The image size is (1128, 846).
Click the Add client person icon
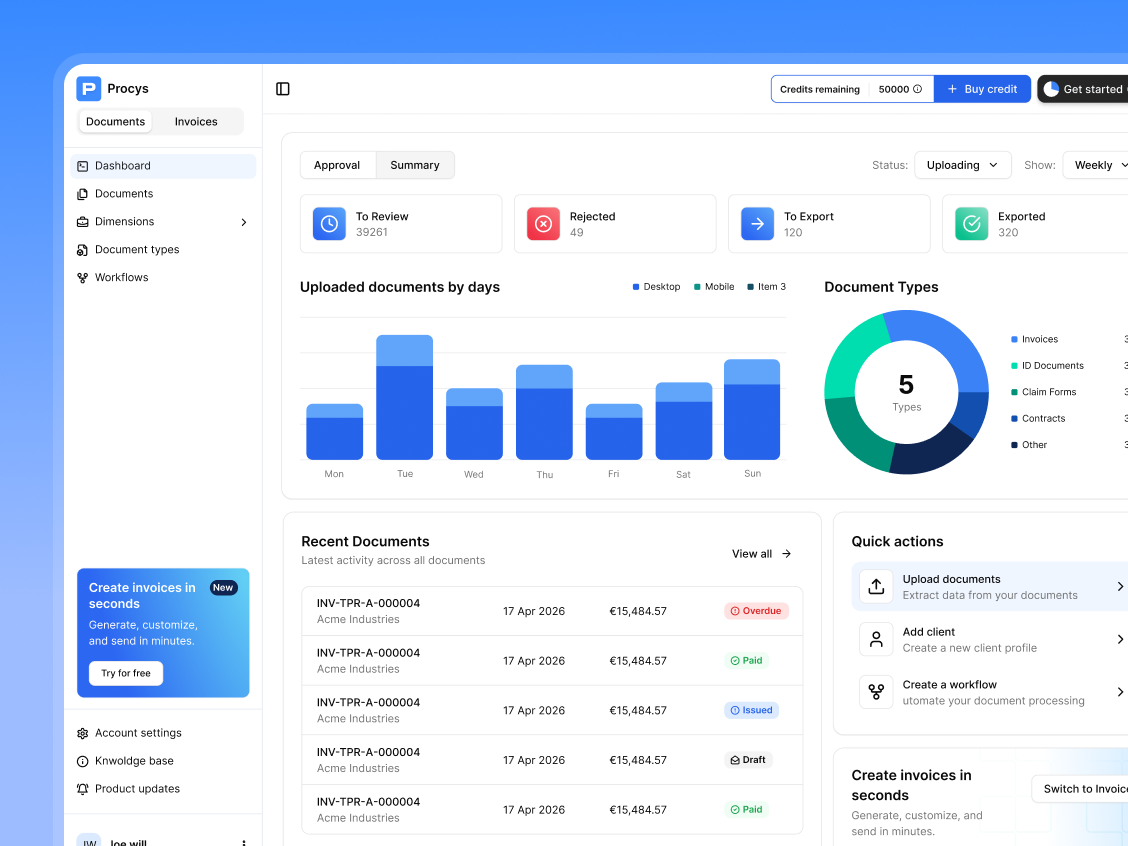click(x=876, y=640)
